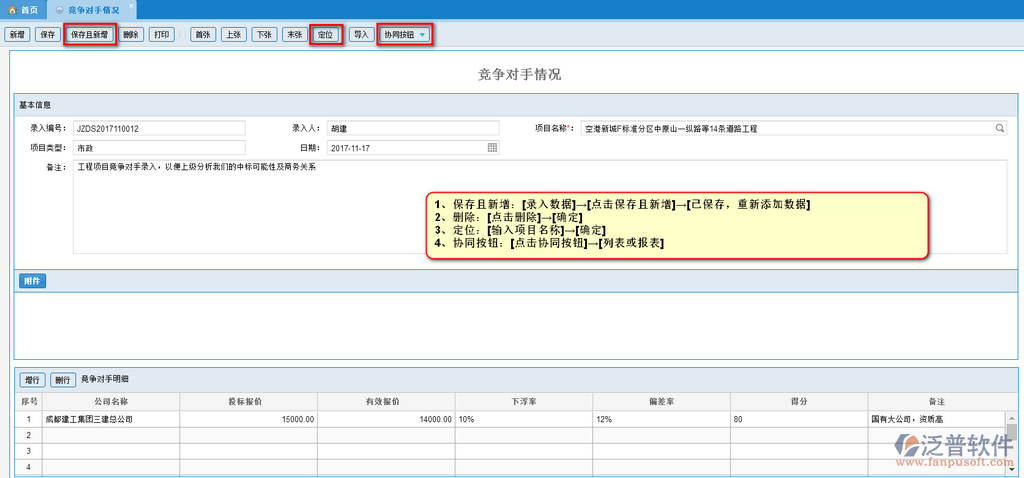Click the 打印 button
1024x478 pixels.
[161, 34]
